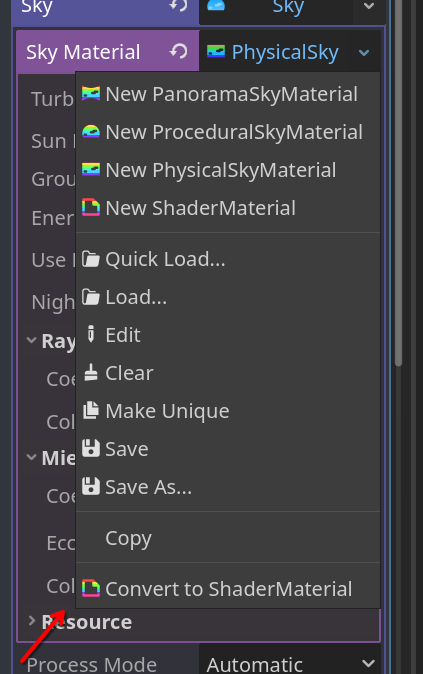Open the PhysicalSky resource dropdown arrow
The width and height of the screenshot is (423, 674).
[364, 52]
